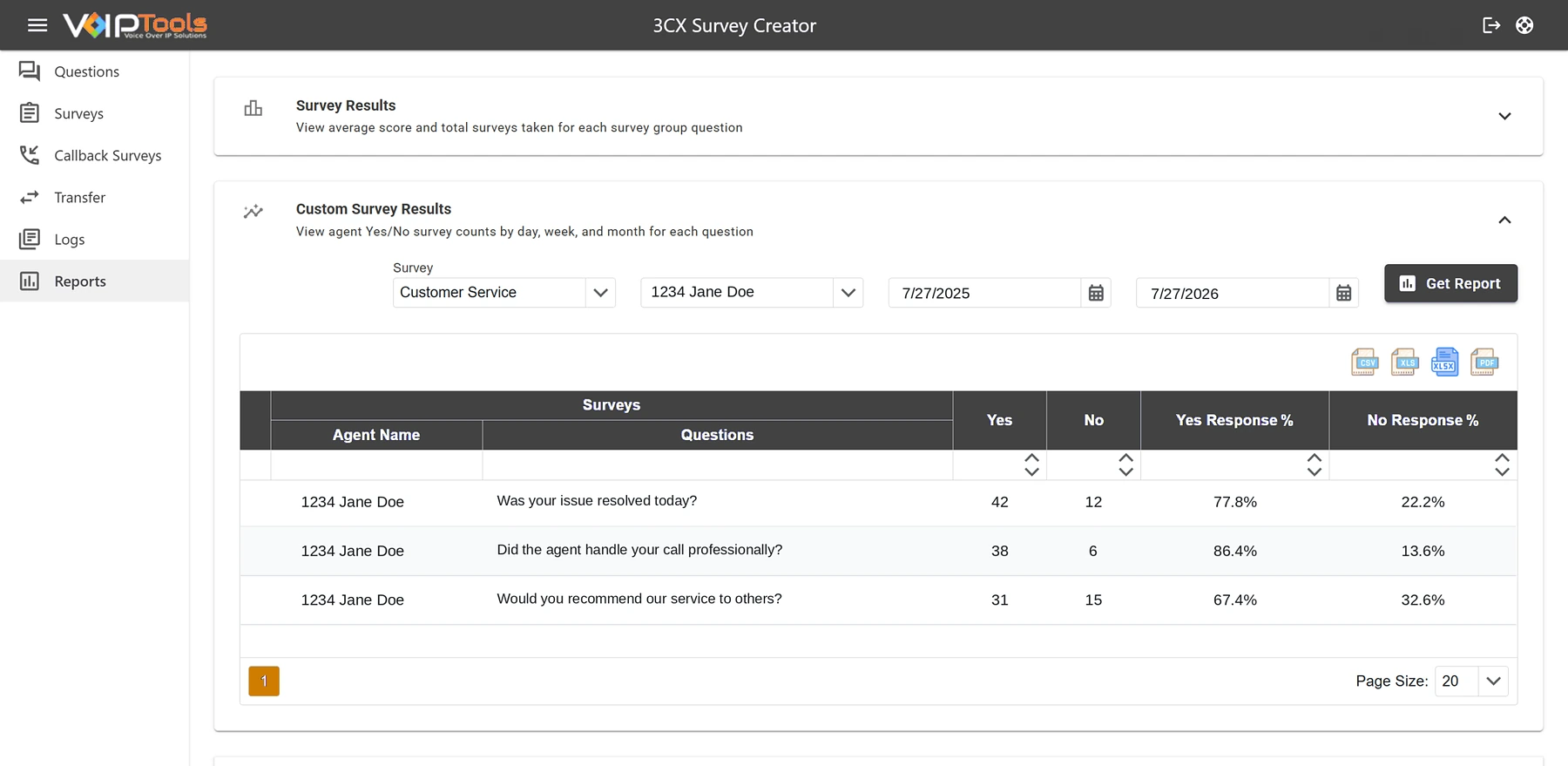Click the 86.4% Yes Response value
The image size is (1568, 766).
coord(1234,551)
